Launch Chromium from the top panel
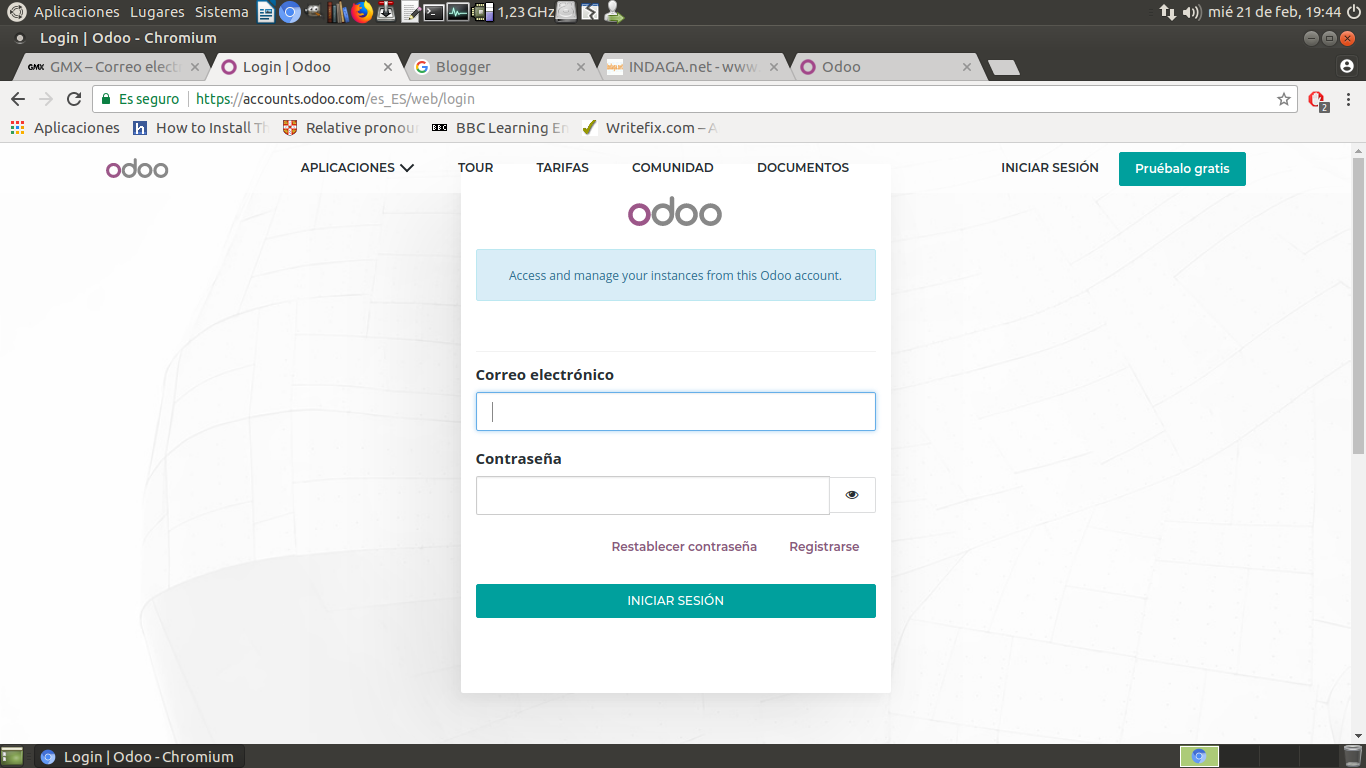This screenshot has width=1366, height=768. tap(290, 12)
